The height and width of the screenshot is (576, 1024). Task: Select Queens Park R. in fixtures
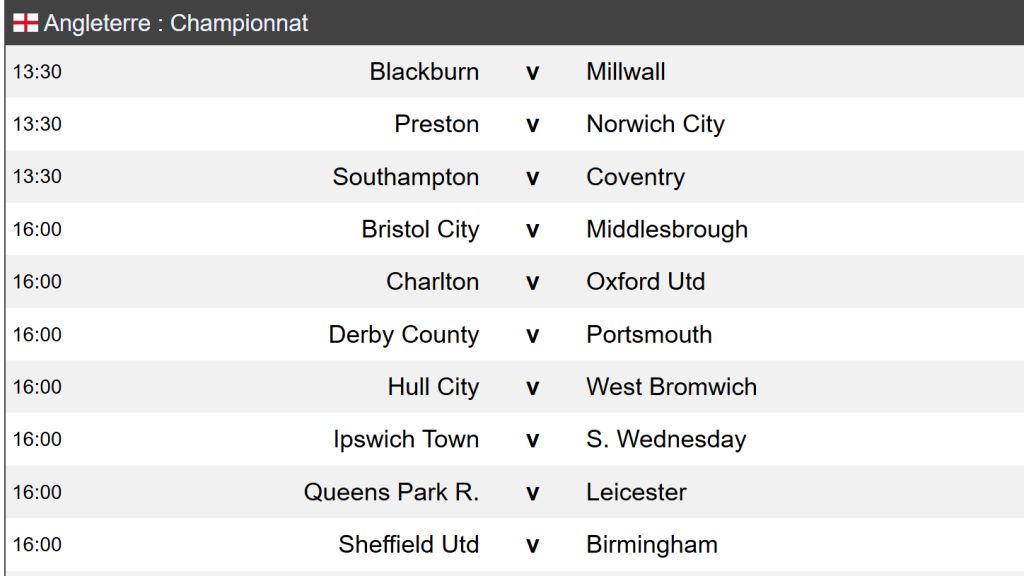[x=391, y=492]
